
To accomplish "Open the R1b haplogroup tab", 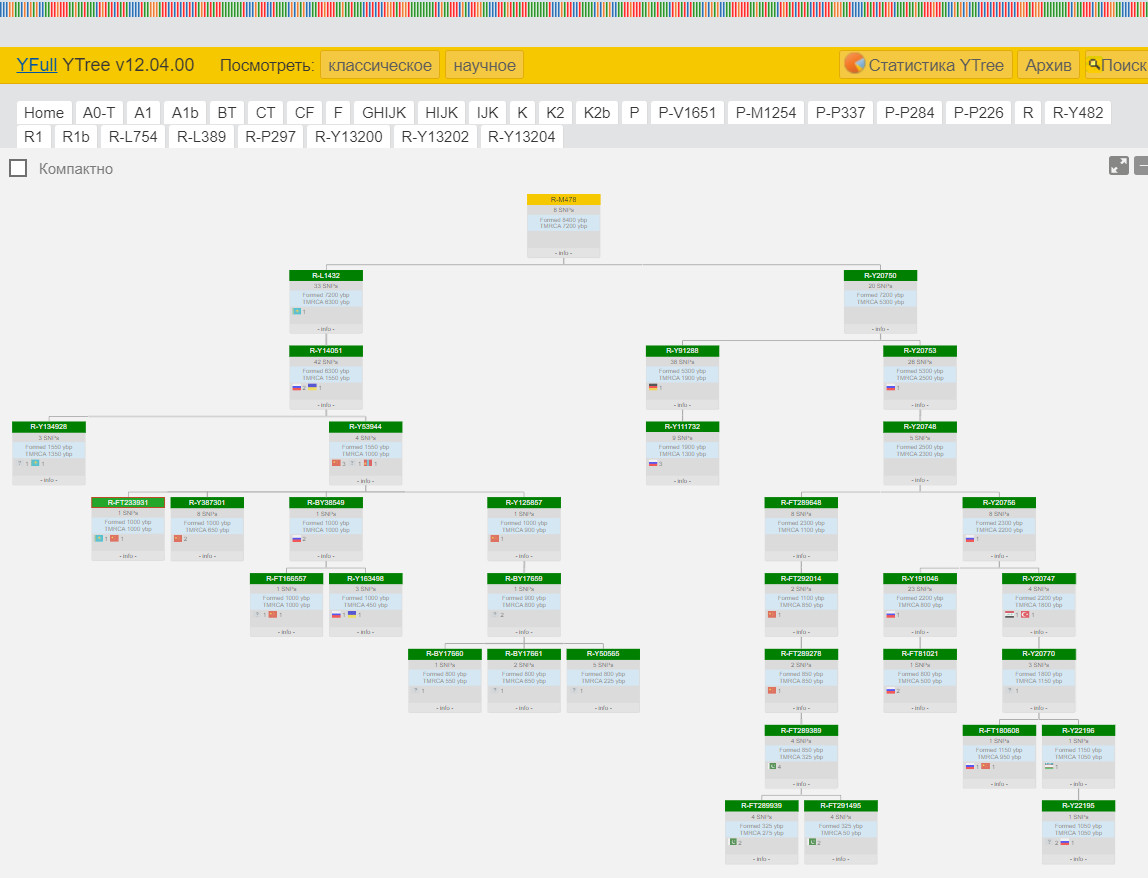I will (x=75, y=136).
